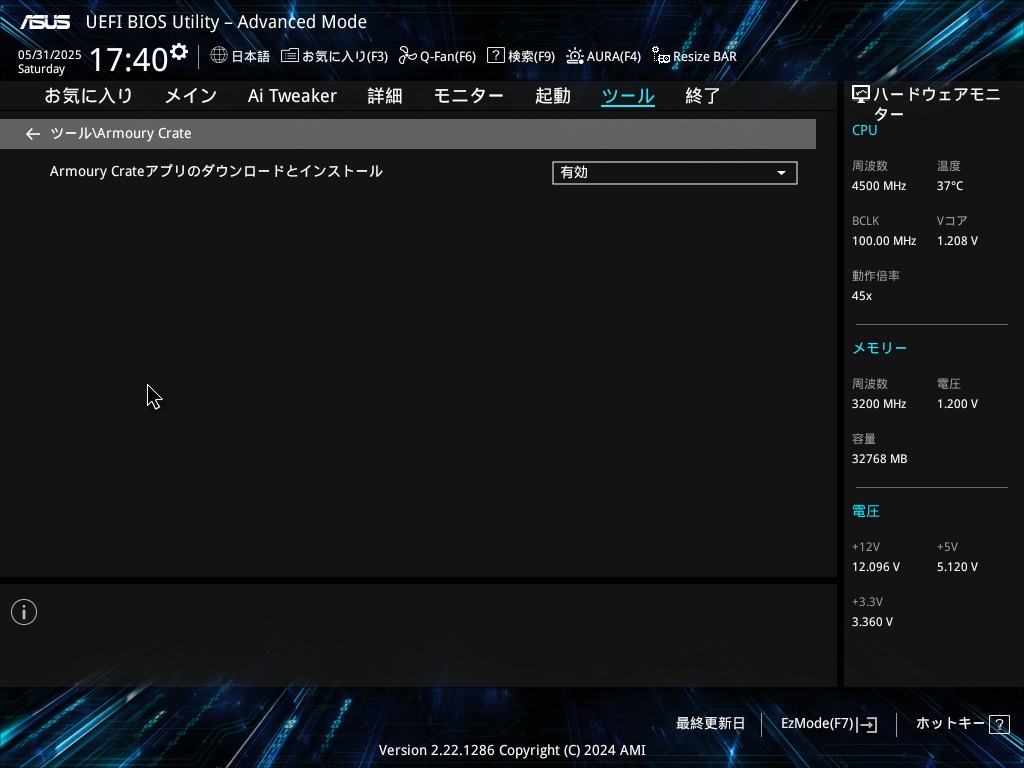Image resolution: width=1024 pixels, height=768 pixels.
Task: Open the Ai Tweaker tab
Action: (x=292, y=96)
